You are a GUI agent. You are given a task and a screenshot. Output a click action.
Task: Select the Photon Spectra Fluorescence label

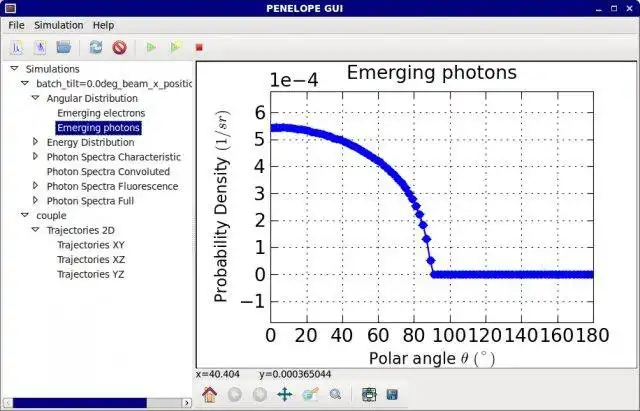pyautogui.click(x=112, y=186)
